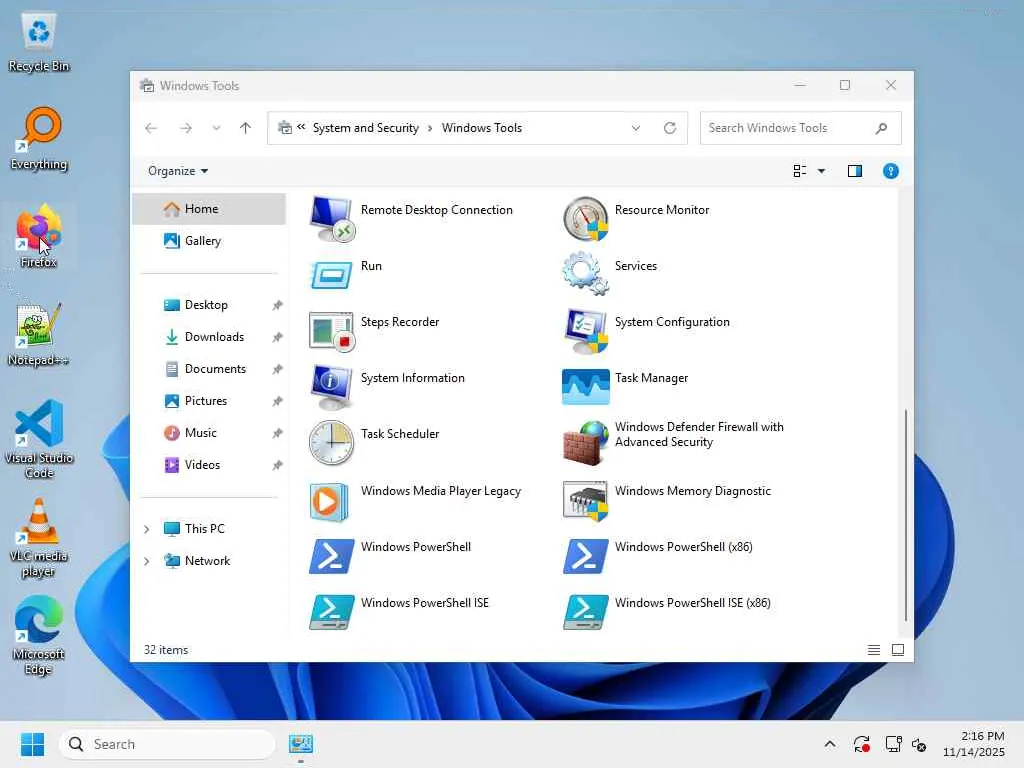Open the Remote Desktop Connection icon

pos(331,219)
